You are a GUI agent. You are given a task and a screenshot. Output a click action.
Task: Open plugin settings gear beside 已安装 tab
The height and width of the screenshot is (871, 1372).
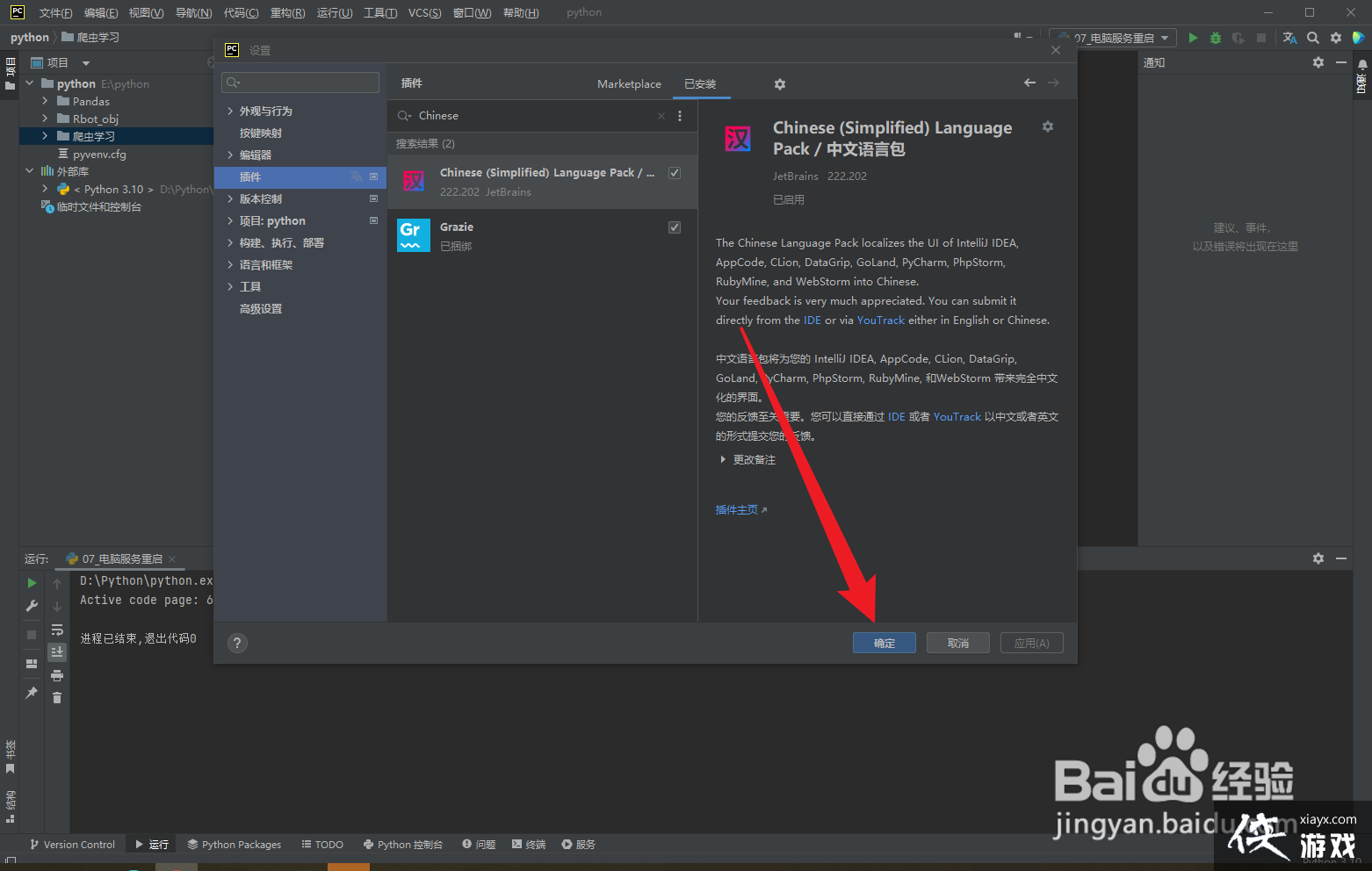[x=780, y=84]
